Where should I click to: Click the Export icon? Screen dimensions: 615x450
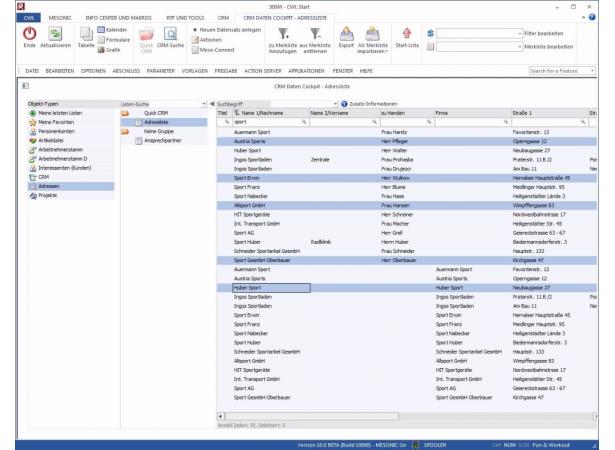pos(346,34)
